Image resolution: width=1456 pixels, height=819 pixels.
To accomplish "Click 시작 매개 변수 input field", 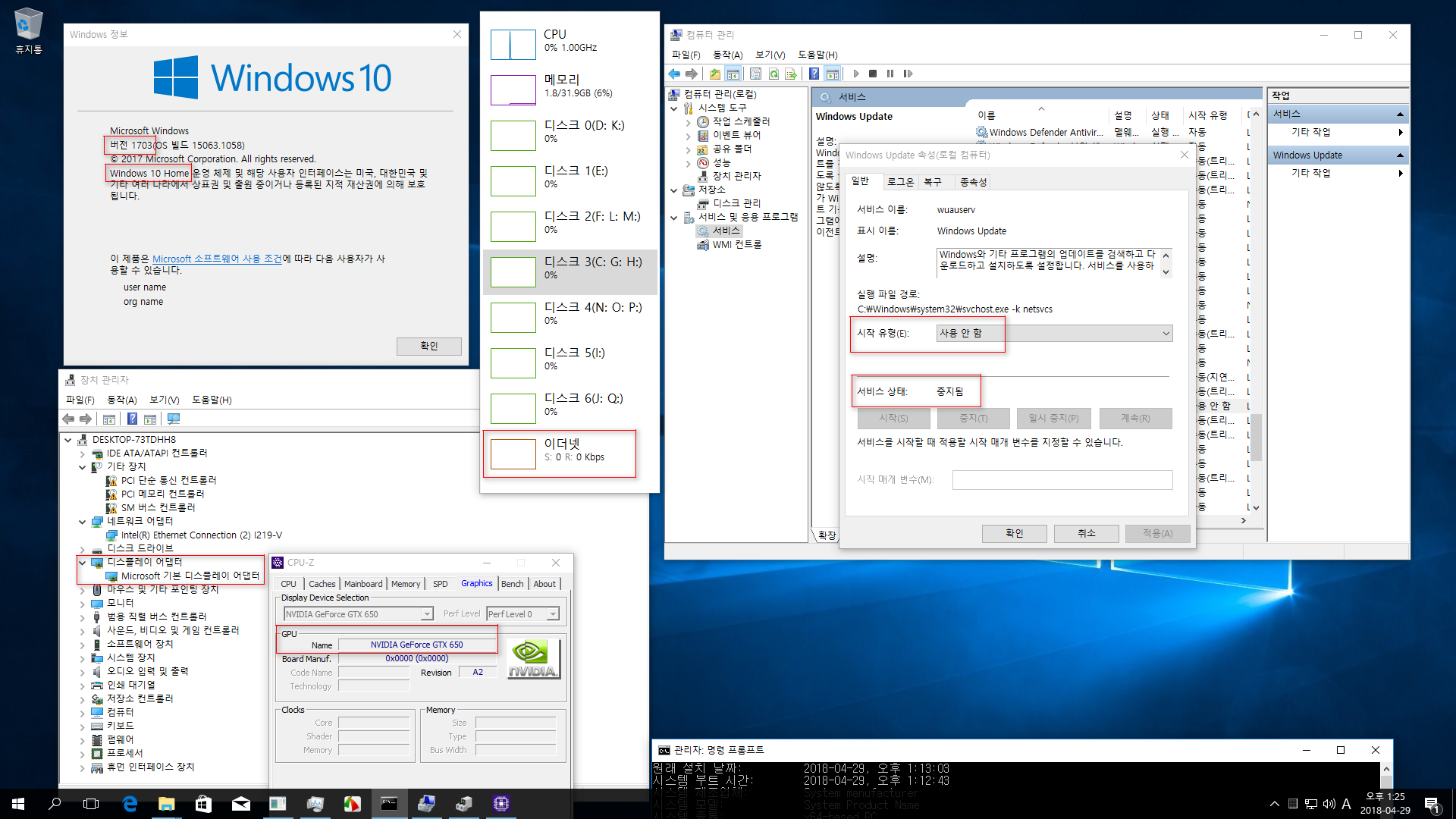I will [1062, 480].
